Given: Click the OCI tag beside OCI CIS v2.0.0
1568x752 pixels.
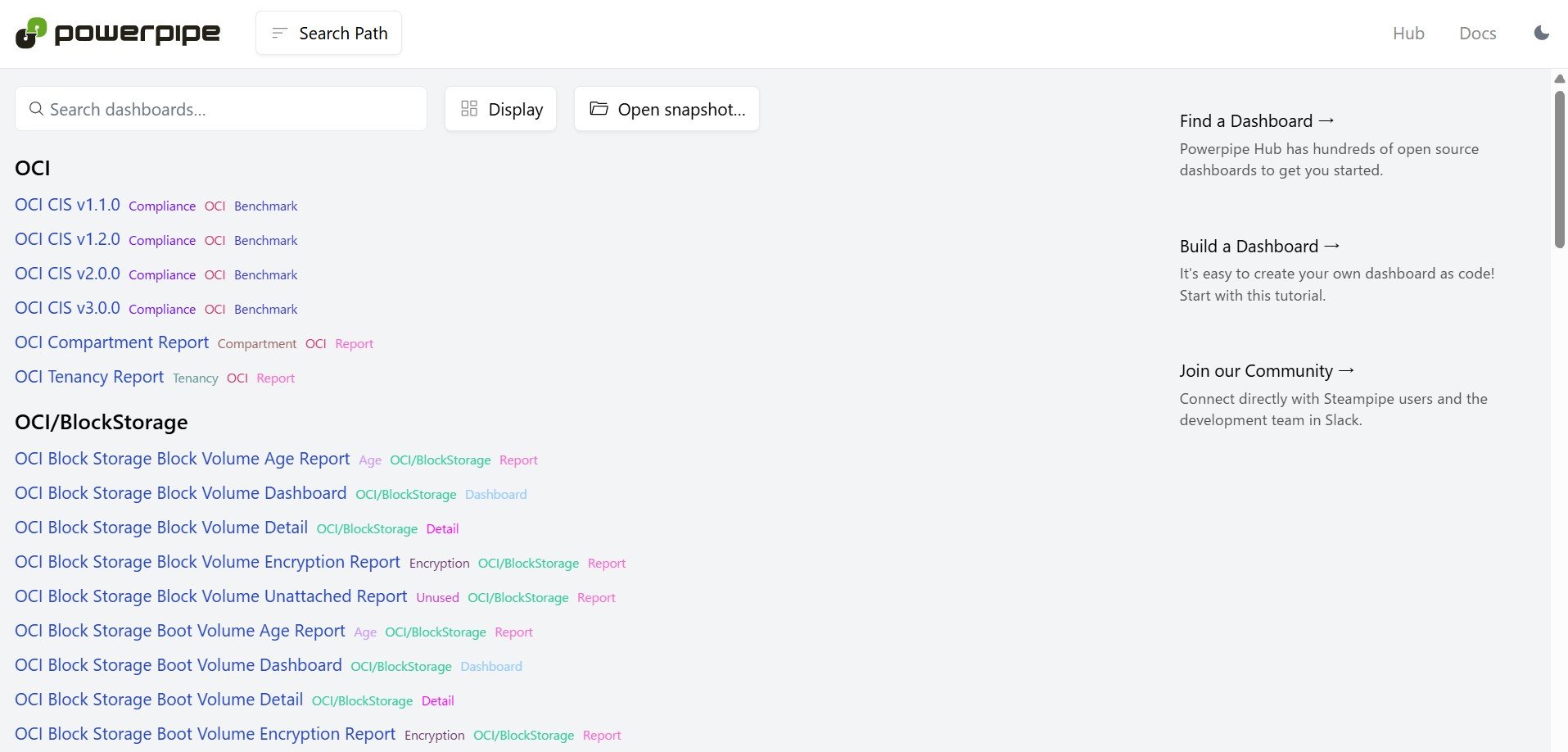Looking at the screenshot, I should point(215,275).
